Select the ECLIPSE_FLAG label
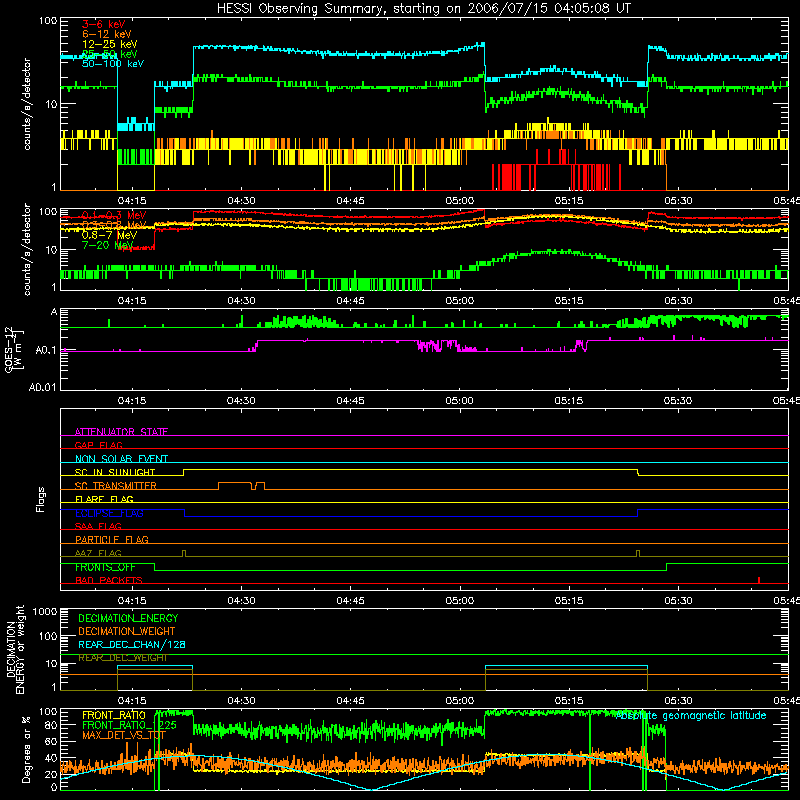The height and width of the screenshot is (800, 800). click(109, 513)
